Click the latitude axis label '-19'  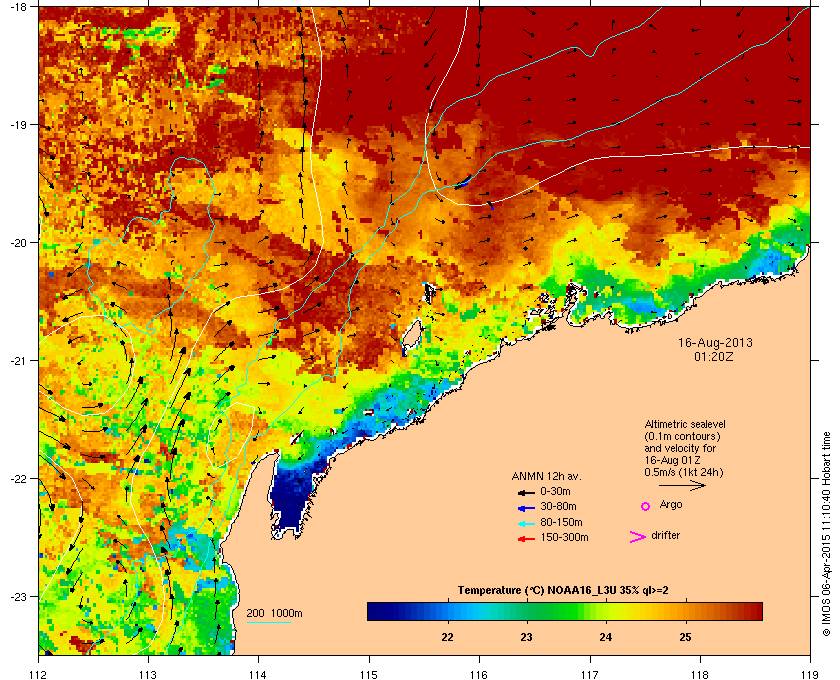18,124
